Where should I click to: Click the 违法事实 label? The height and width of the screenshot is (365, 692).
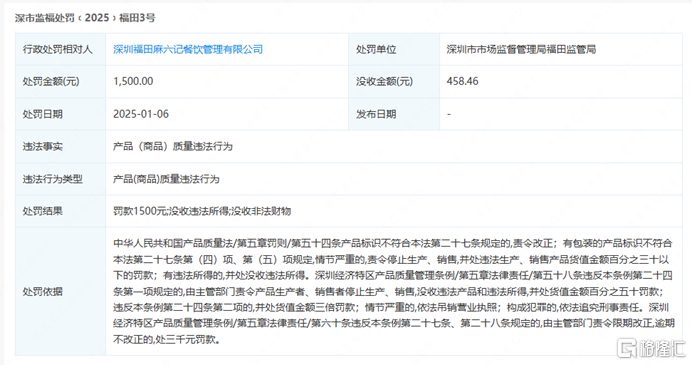[43, 147]
